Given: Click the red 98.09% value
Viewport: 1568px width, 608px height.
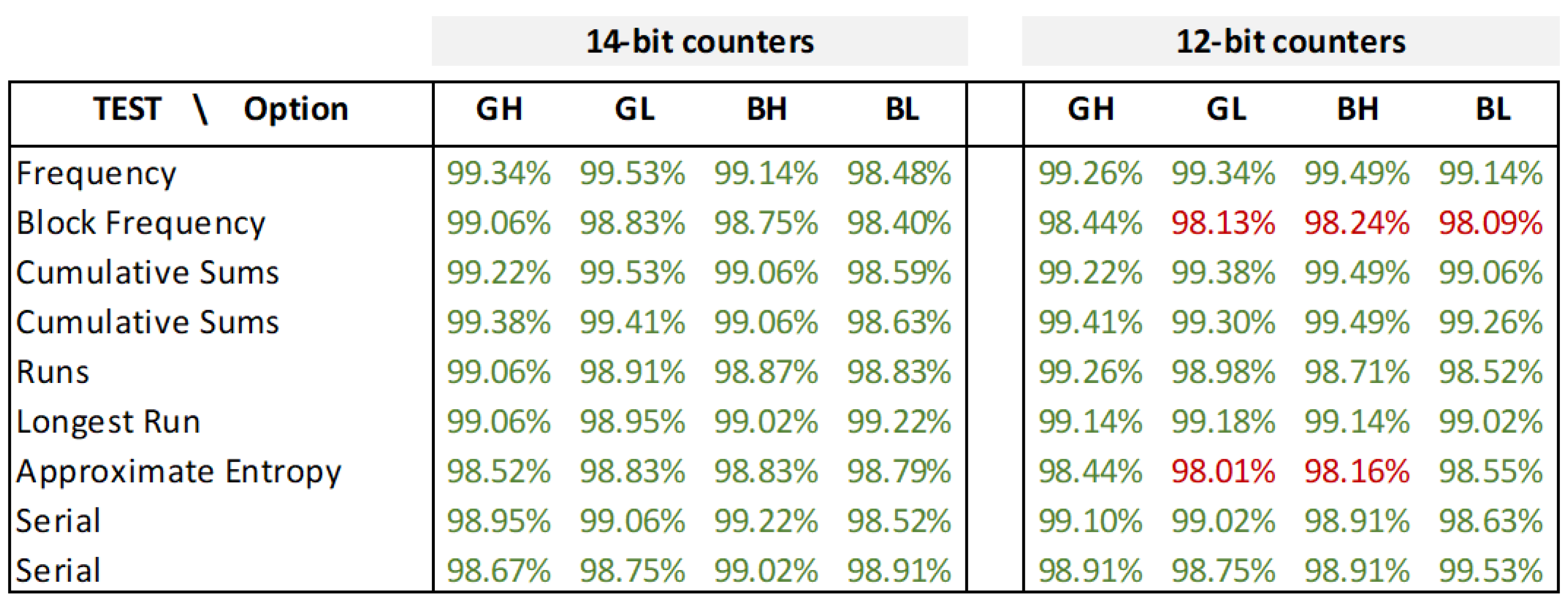Looking at the screenshot, I should (1491, 223).
